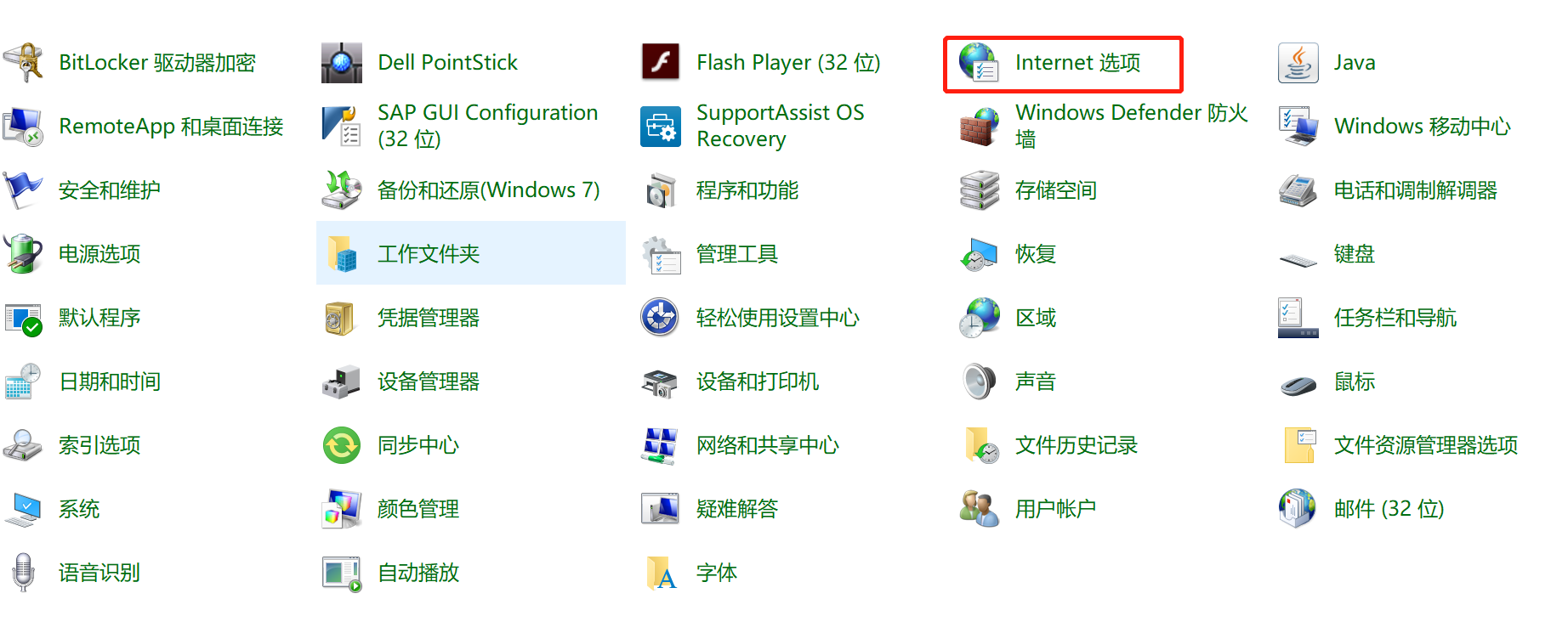Image resolution: width=1568 pixels, height=633 pixels.
Task: Open the 电源选项 link
Action: [x=99, y=254]
